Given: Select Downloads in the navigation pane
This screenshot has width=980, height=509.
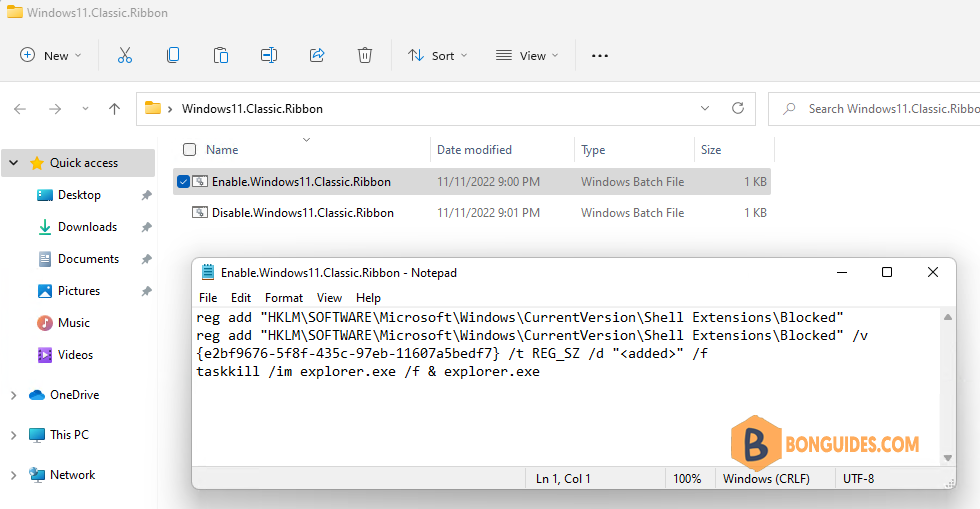Looking at the screenshot, I should [88, 227].
